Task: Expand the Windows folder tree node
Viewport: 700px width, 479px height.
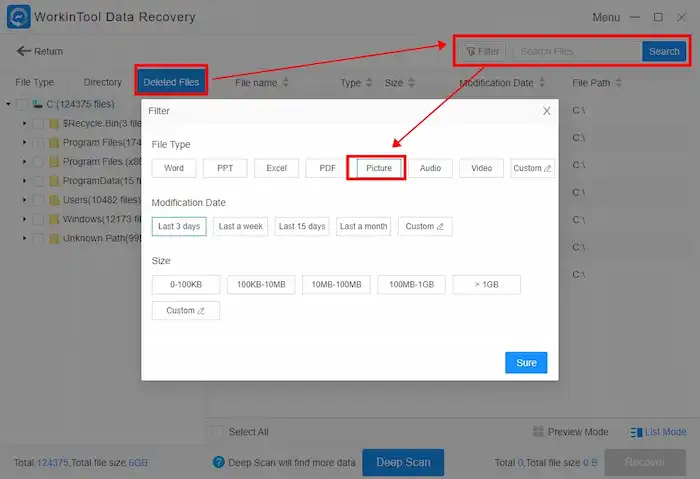Action: point(24,219)
